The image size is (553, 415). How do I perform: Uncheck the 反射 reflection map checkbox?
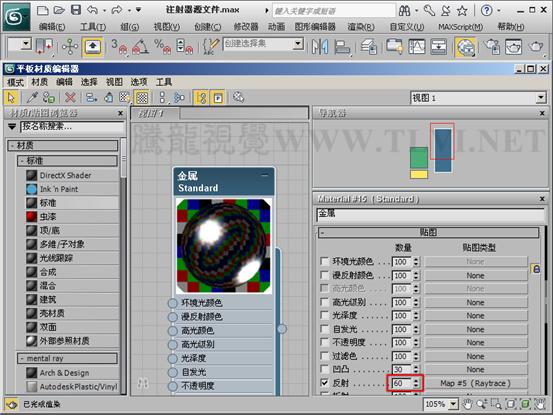(324, 383)
